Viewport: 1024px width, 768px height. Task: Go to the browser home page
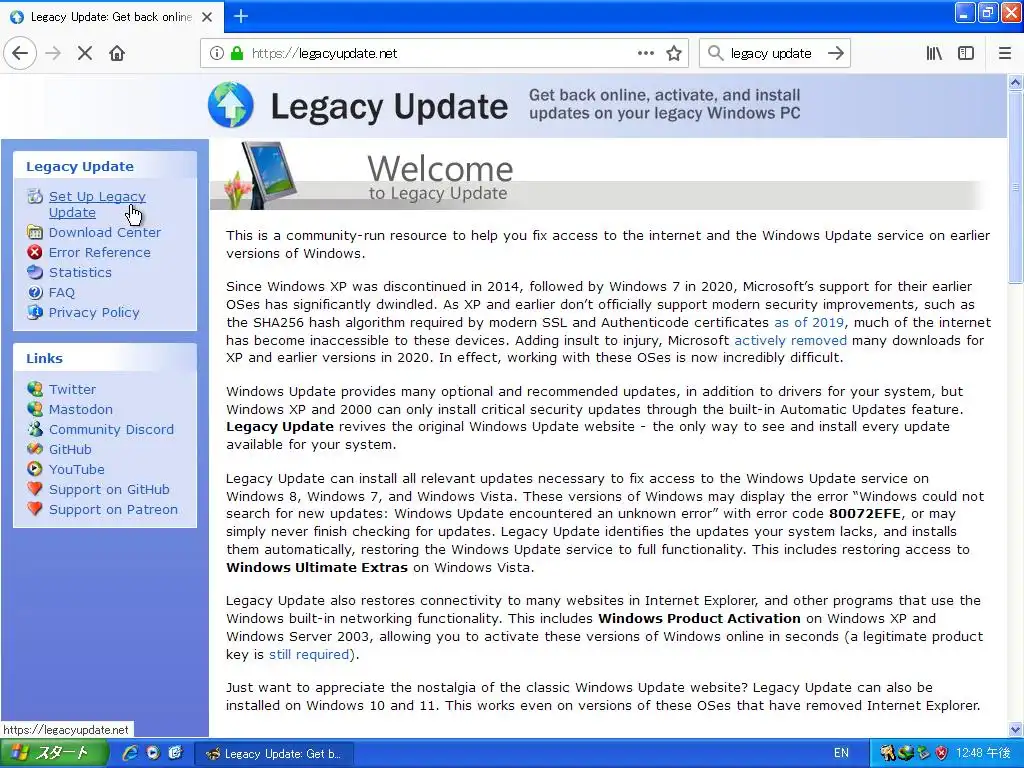(x=117, y=53)
